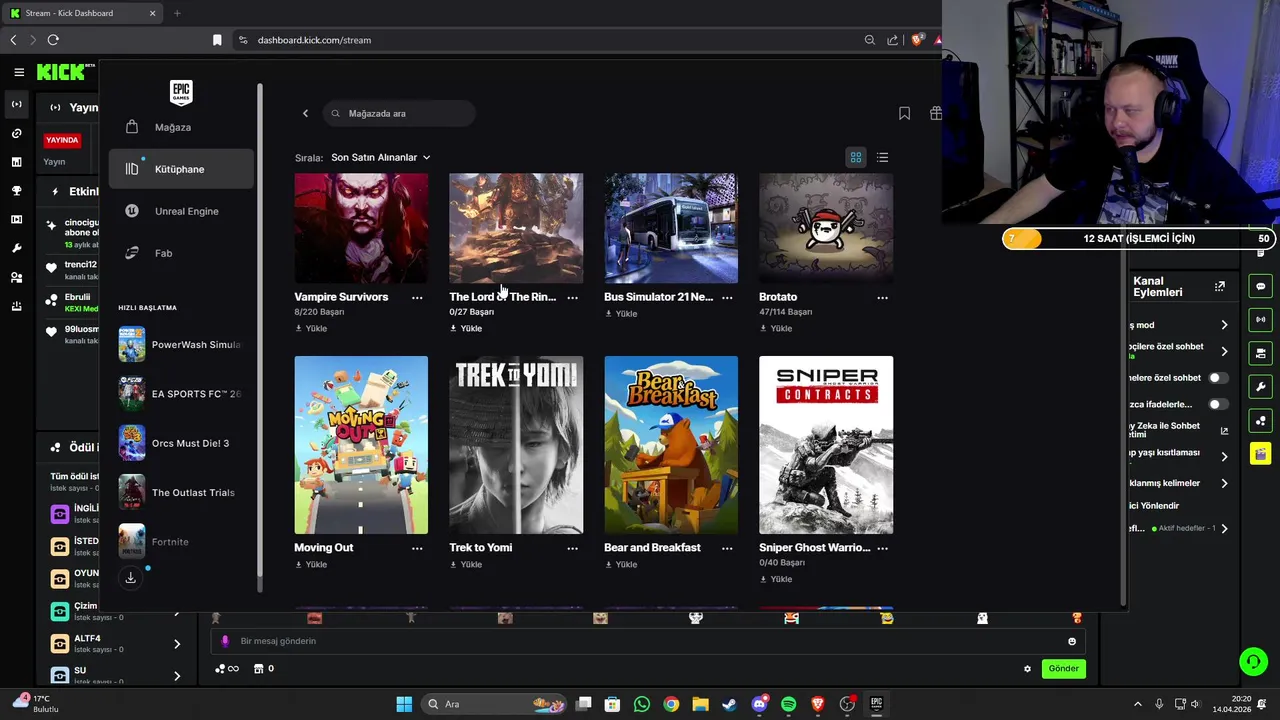
Task: Open options menu for The Lord of The Rings
Action: [x=572, y=297]
